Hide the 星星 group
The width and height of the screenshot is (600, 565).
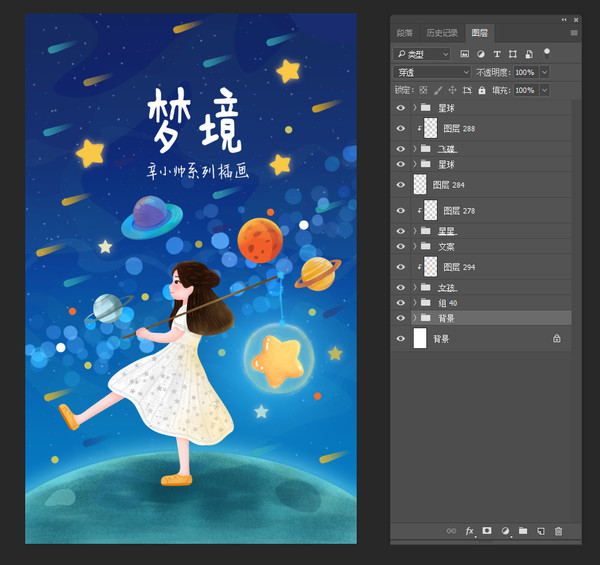pos(401,231)
